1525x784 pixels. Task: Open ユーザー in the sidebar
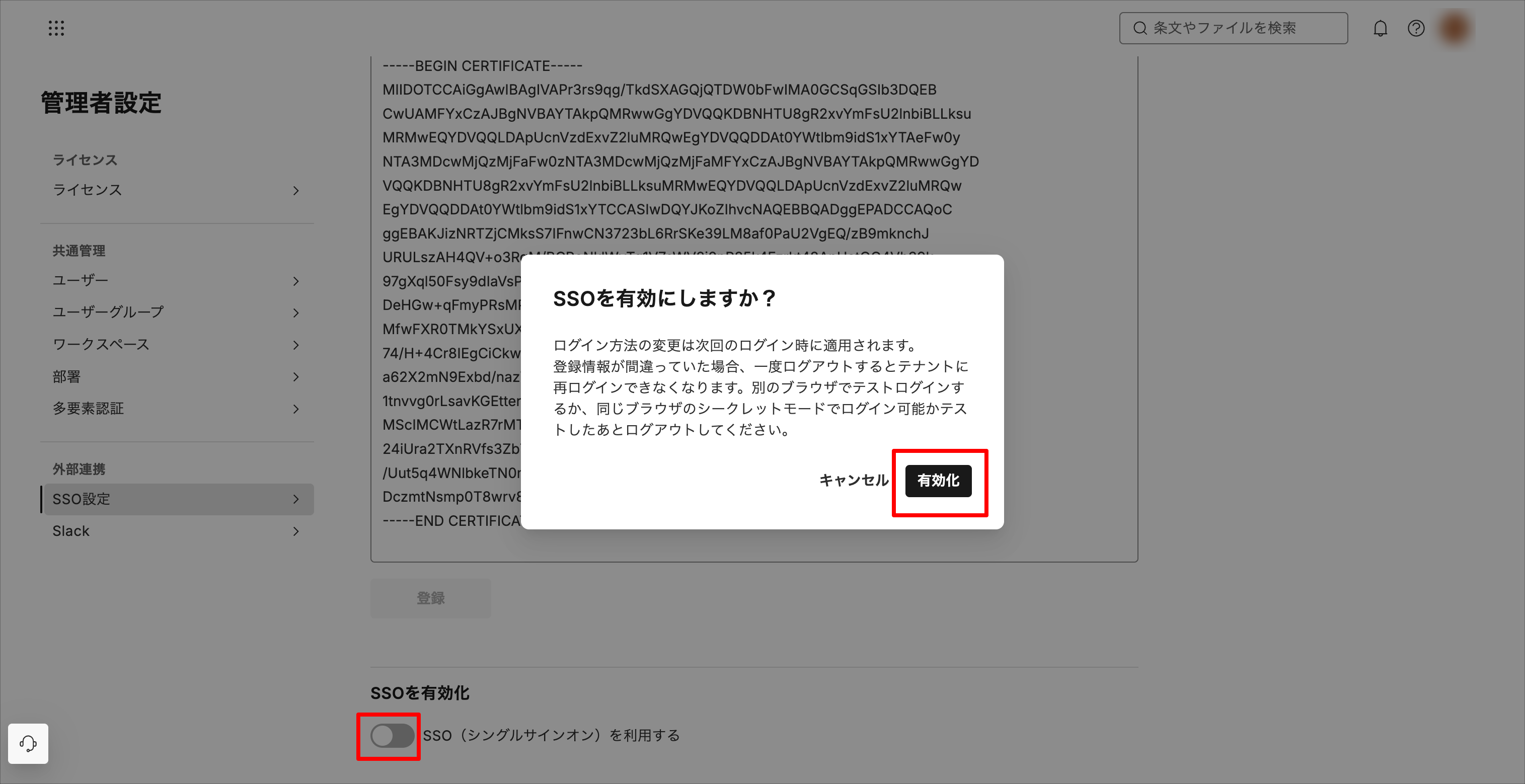tap(177, 280)
